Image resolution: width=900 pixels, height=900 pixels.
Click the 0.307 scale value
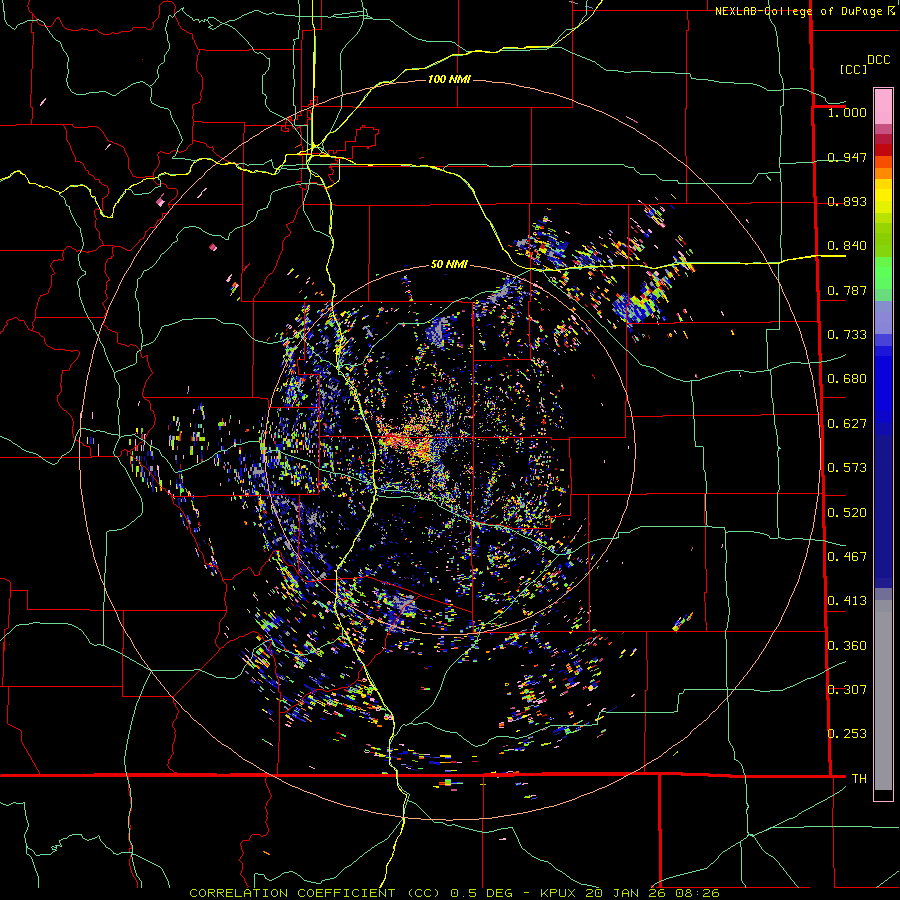pos(847,690)
